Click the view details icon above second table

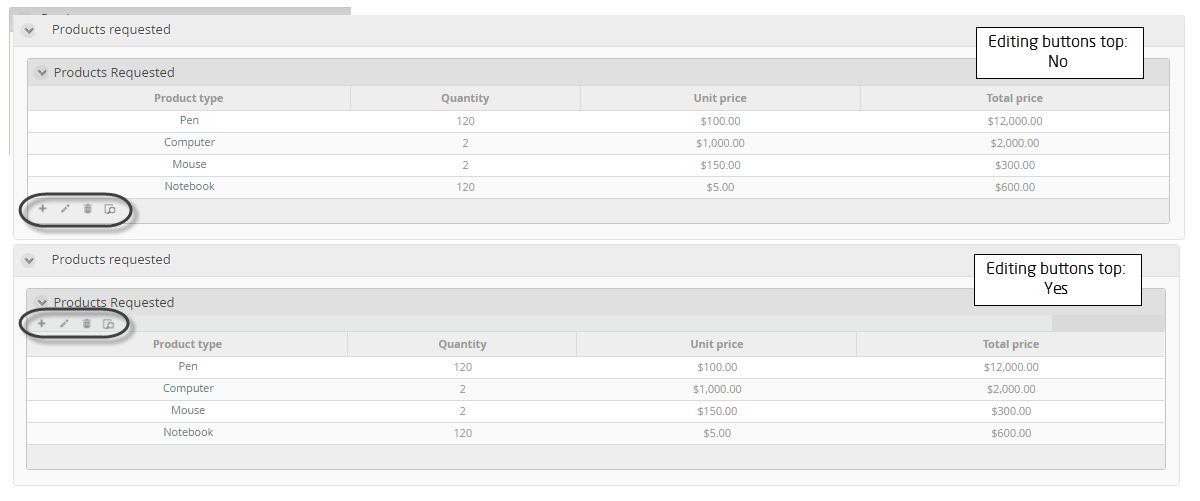[109, 324]
